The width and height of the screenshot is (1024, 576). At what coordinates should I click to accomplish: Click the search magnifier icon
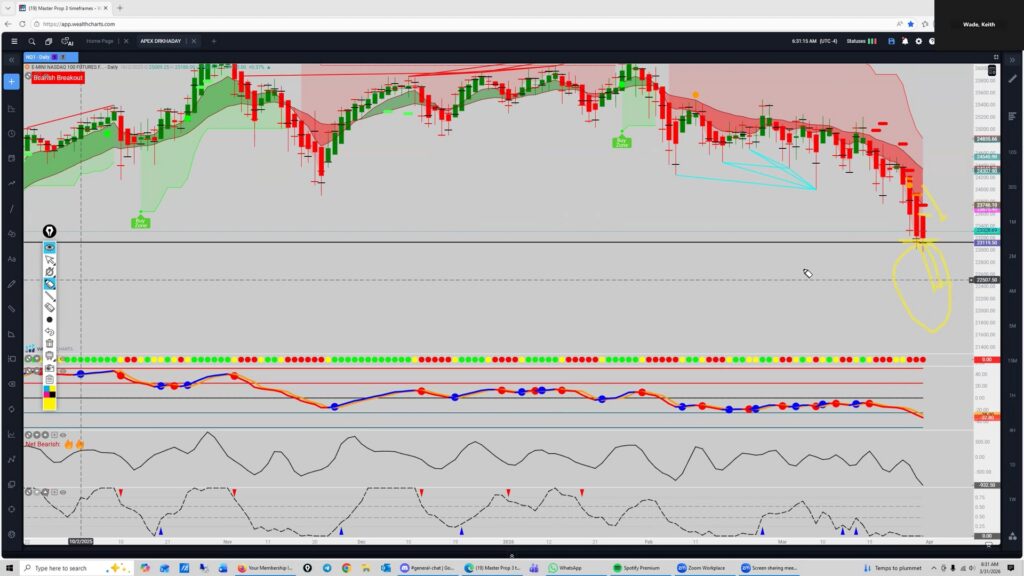tap(32, 41)
